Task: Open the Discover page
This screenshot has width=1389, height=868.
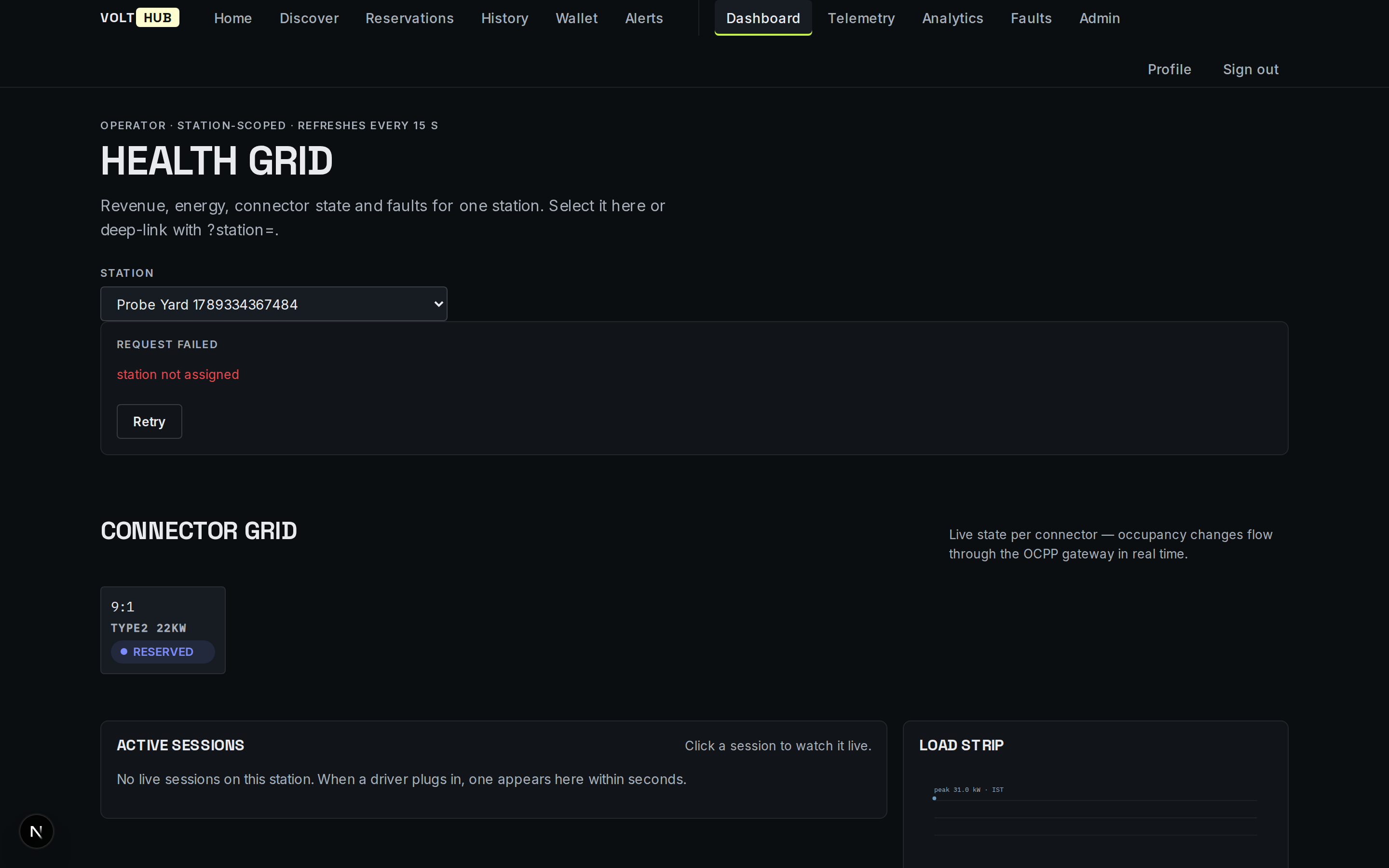Action: 309,18
